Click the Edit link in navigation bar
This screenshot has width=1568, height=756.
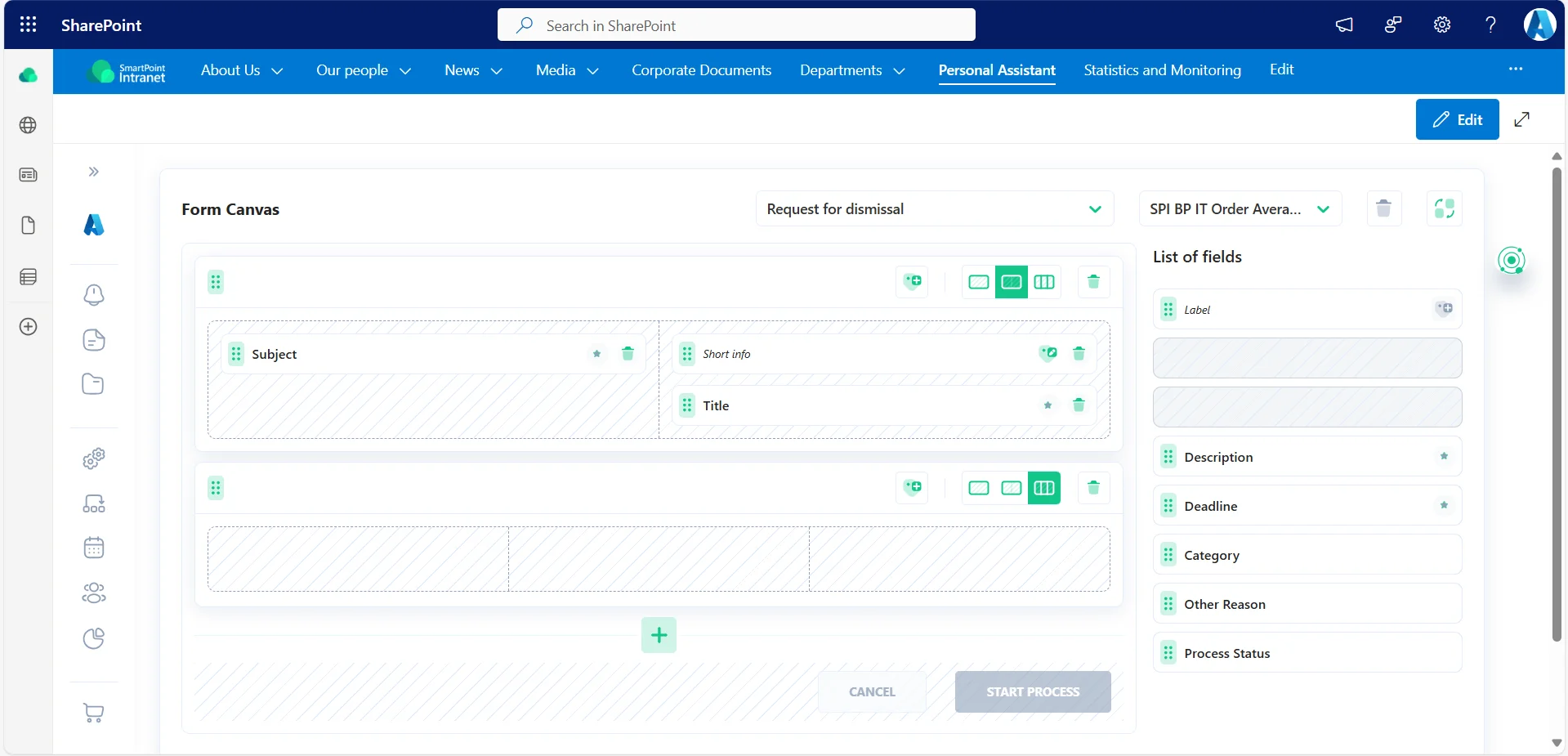(x=1281, y=70)
